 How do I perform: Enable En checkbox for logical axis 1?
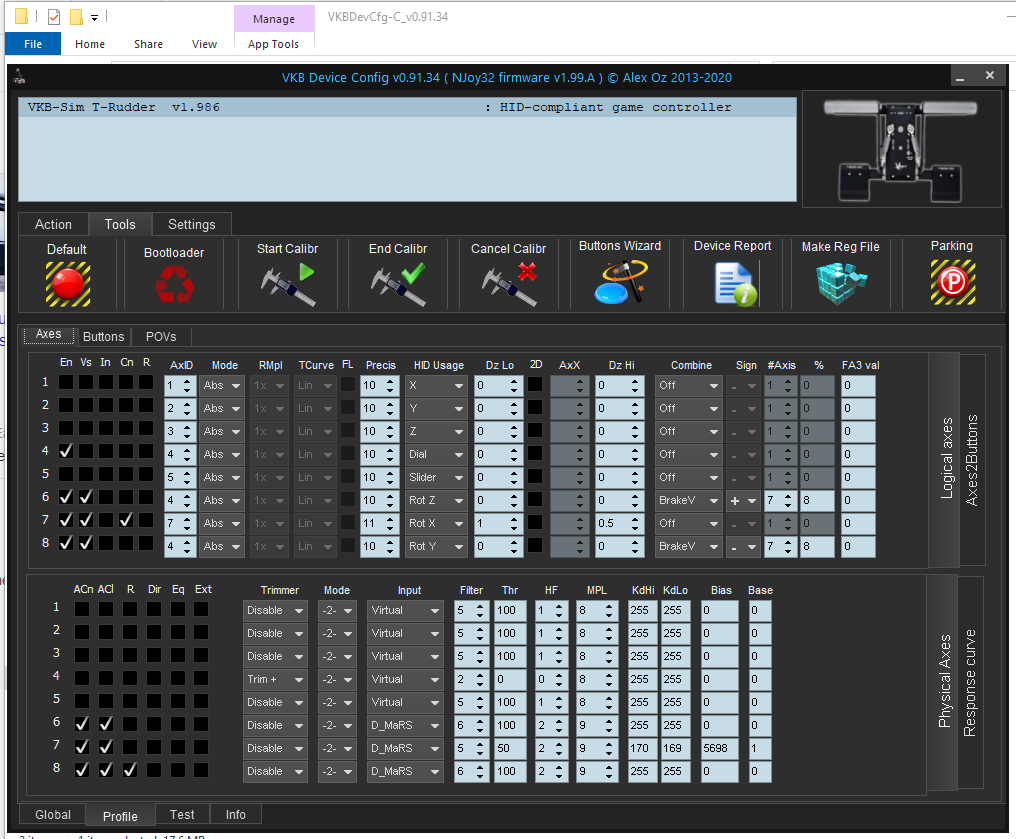66,382
